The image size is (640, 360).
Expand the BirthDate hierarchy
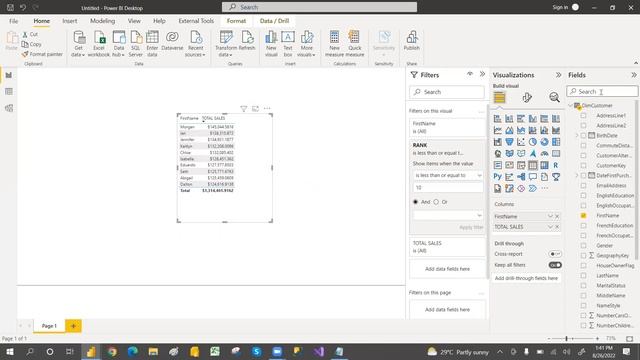coord(577,136)
